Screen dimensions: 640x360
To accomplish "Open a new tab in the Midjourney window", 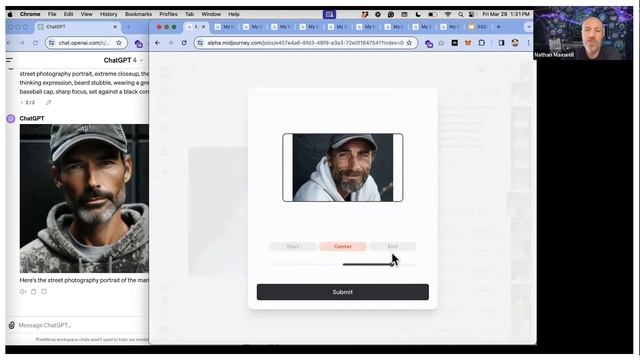I will (x=498, y=27).
